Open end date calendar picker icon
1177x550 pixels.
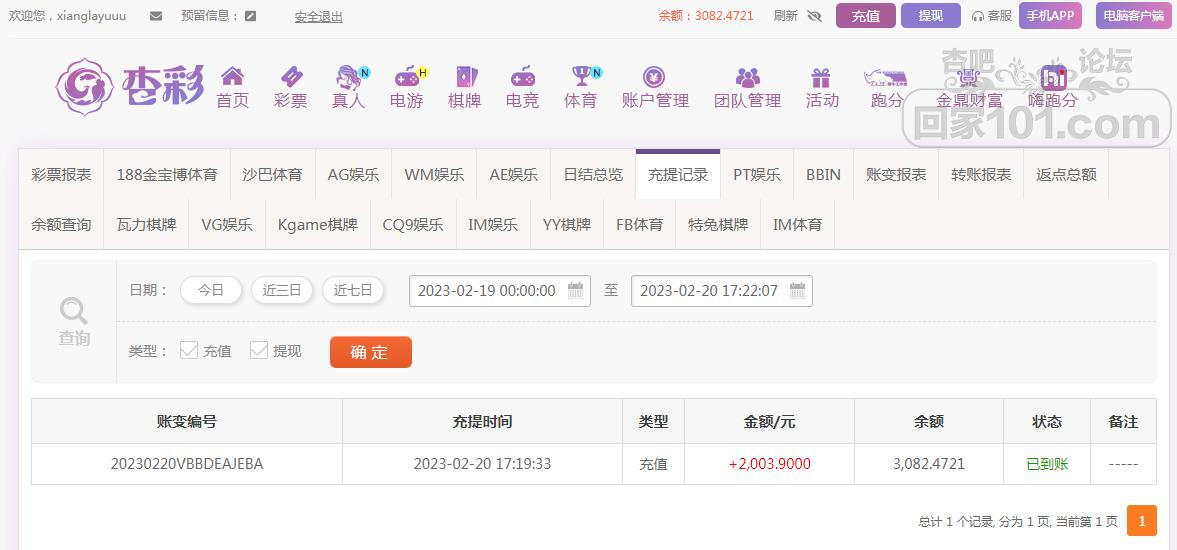tap(797, 290)
